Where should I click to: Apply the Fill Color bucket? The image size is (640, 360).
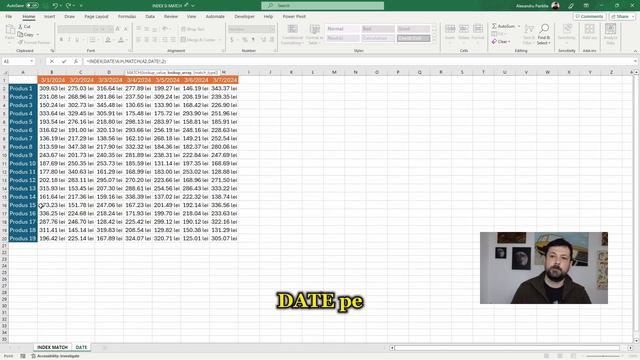pos(108,40)
